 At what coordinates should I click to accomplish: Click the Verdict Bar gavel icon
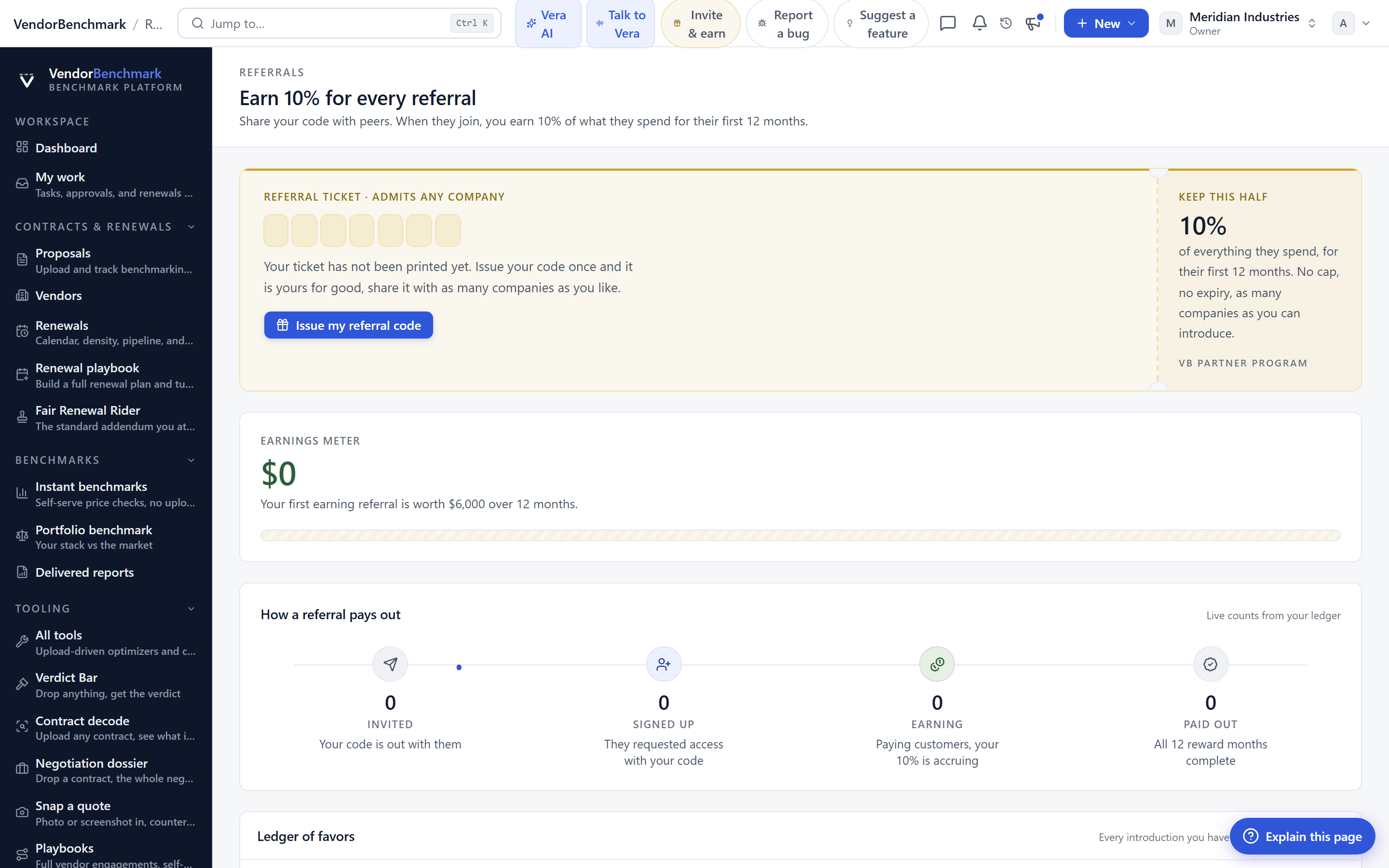(x=22, y=684)
